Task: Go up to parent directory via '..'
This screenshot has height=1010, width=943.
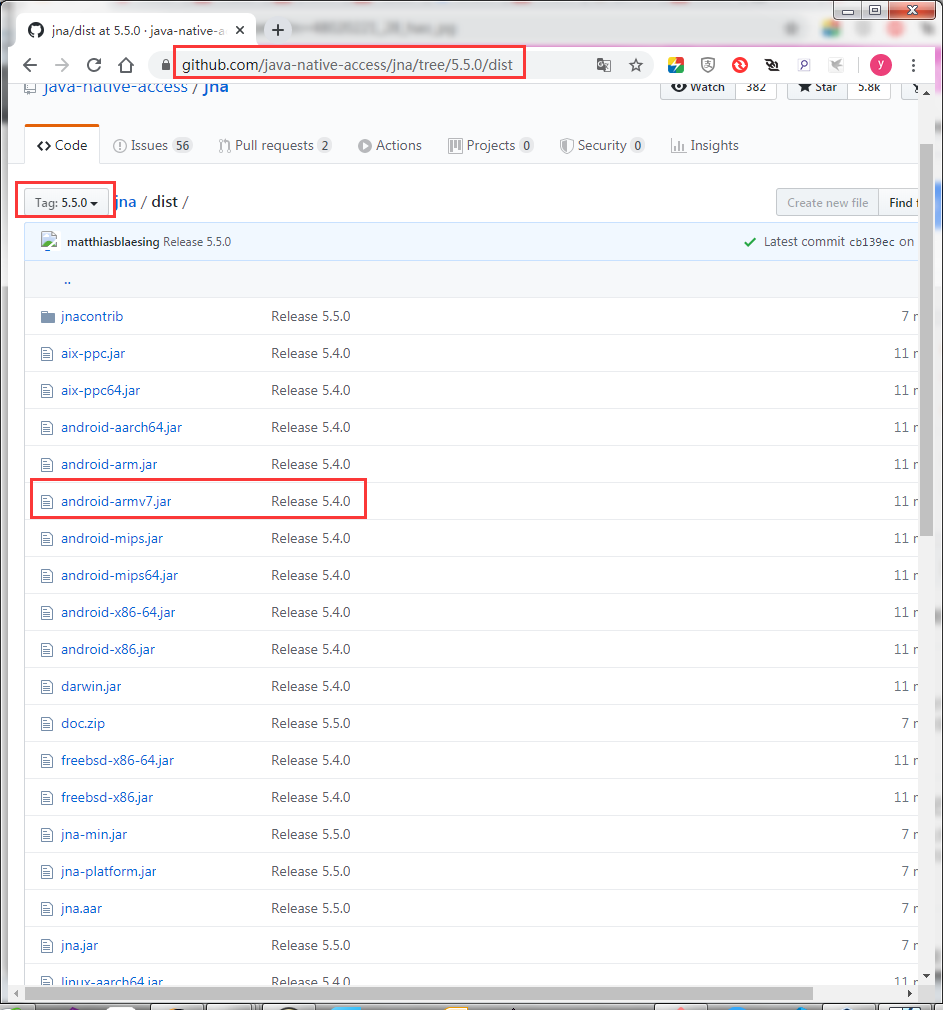Action: coord(67,280)
